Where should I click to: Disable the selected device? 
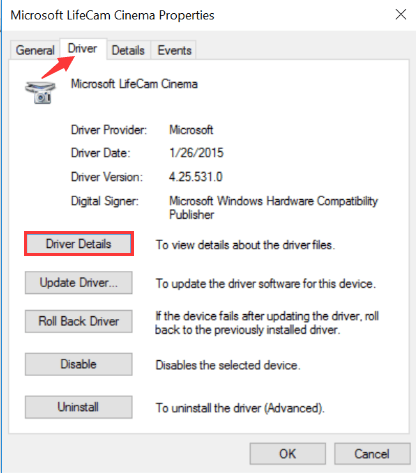pyautogui.click(x=79, y=364)
